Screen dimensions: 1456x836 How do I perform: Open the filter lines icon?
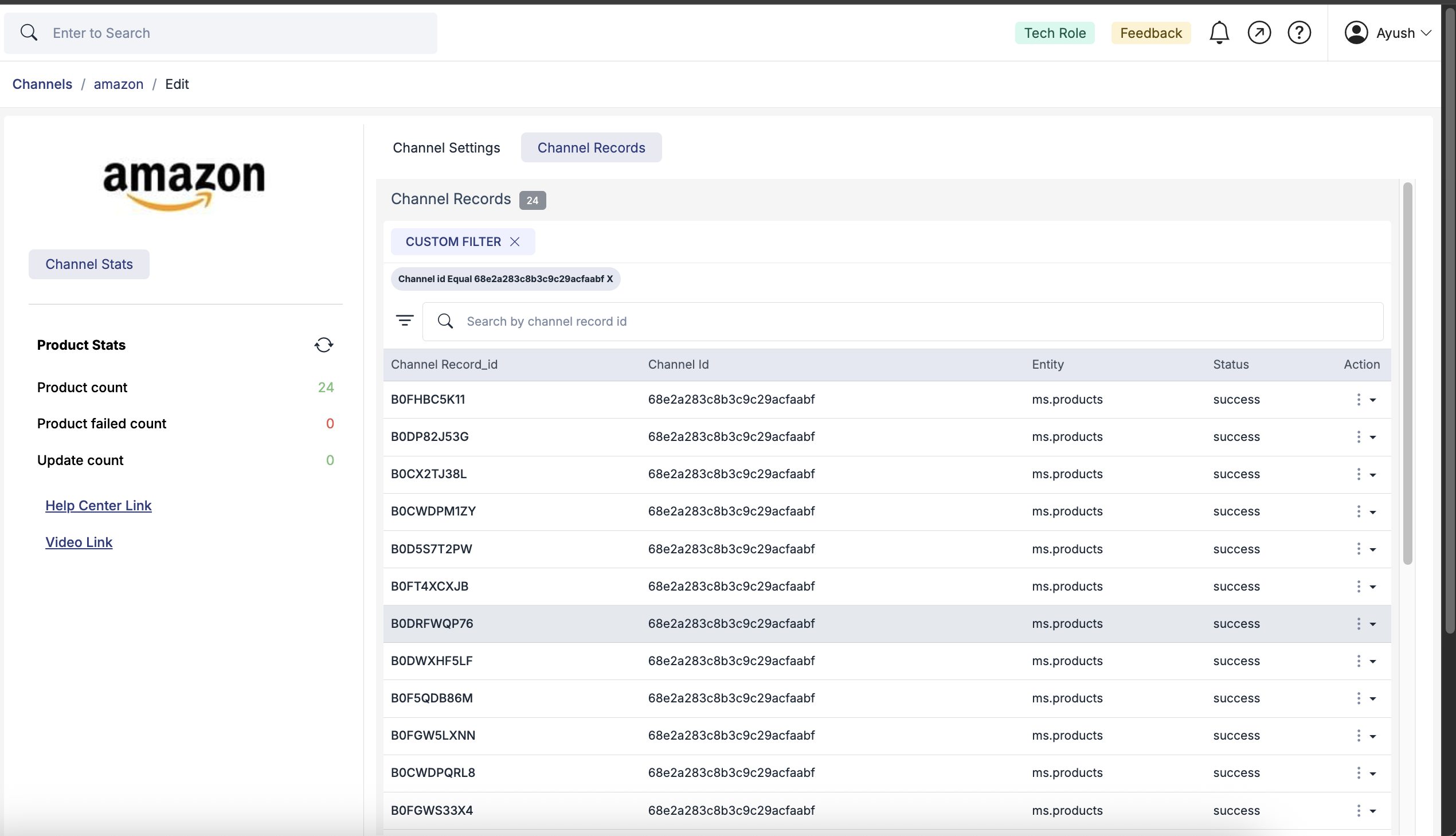pos(405,321)
